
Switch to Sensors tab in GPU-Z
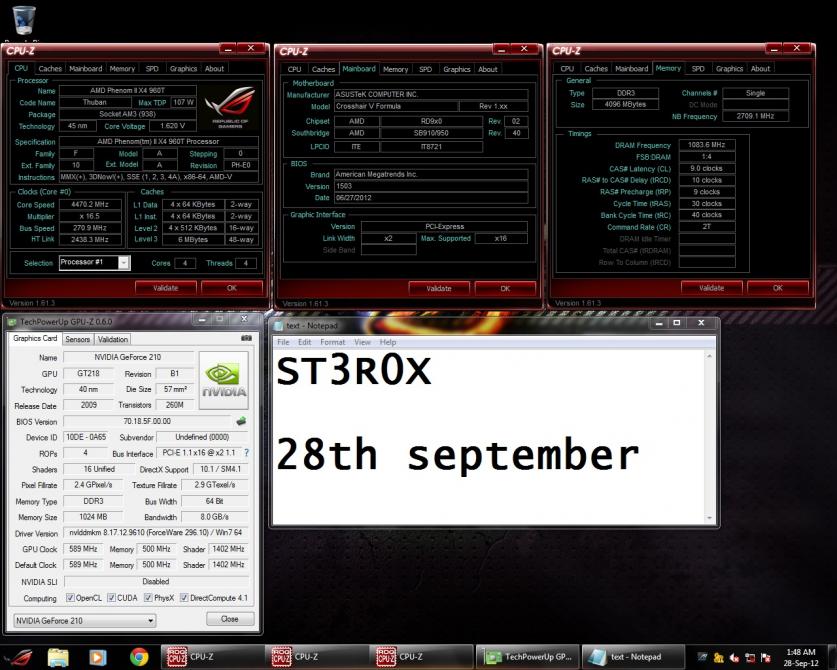point(77,339)
